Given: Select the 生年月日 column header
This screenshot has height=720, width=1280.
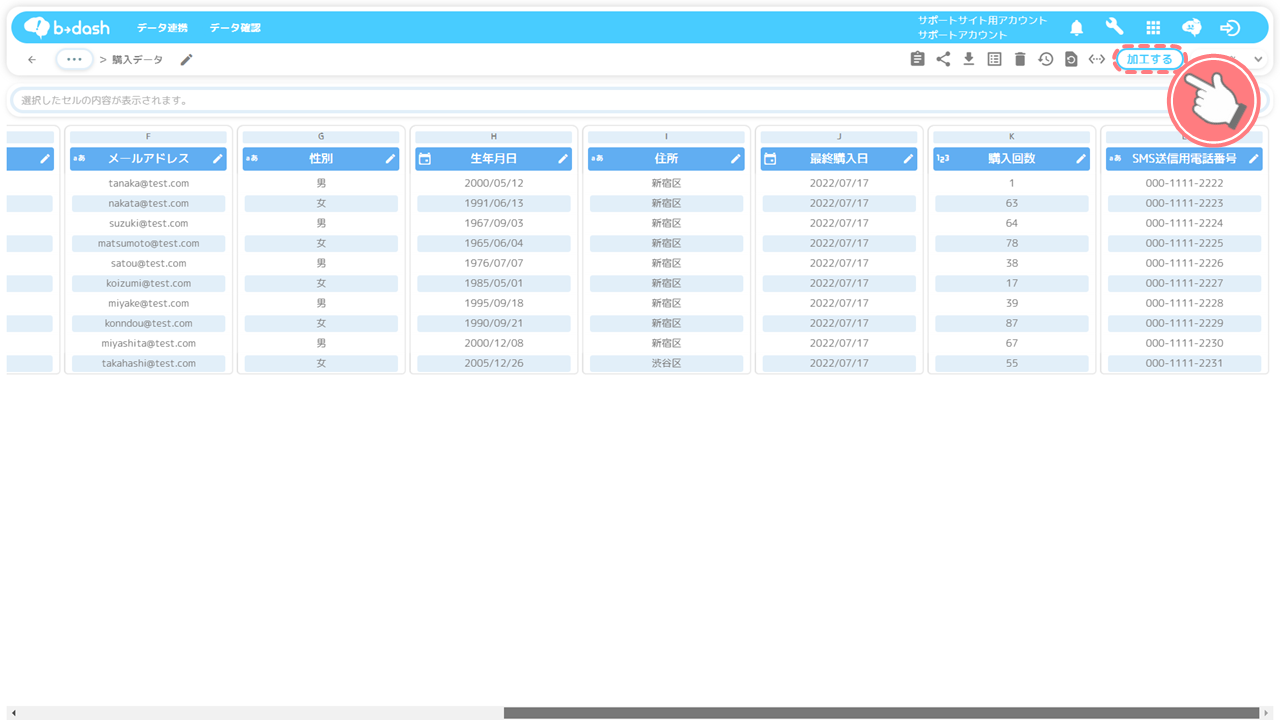Looking at the screenshot, I should [494, 159].
